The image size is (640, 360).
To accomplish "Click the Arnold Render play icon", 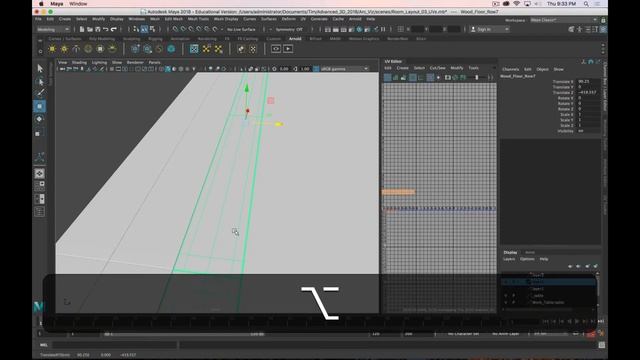I will [x=288, y=49].
